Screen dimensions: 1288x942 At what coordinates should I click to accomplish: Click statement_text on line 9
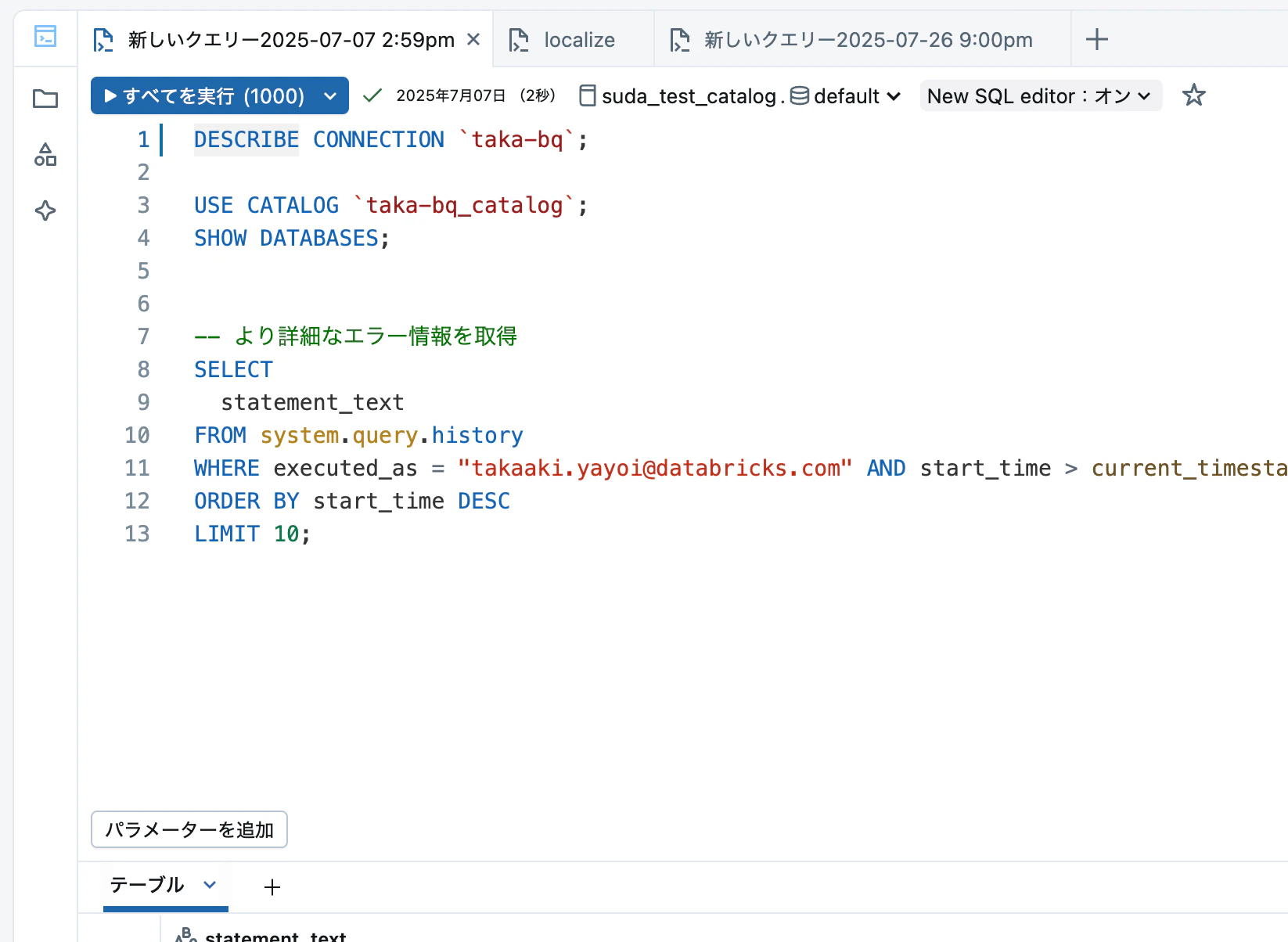[x=312, y=402]
